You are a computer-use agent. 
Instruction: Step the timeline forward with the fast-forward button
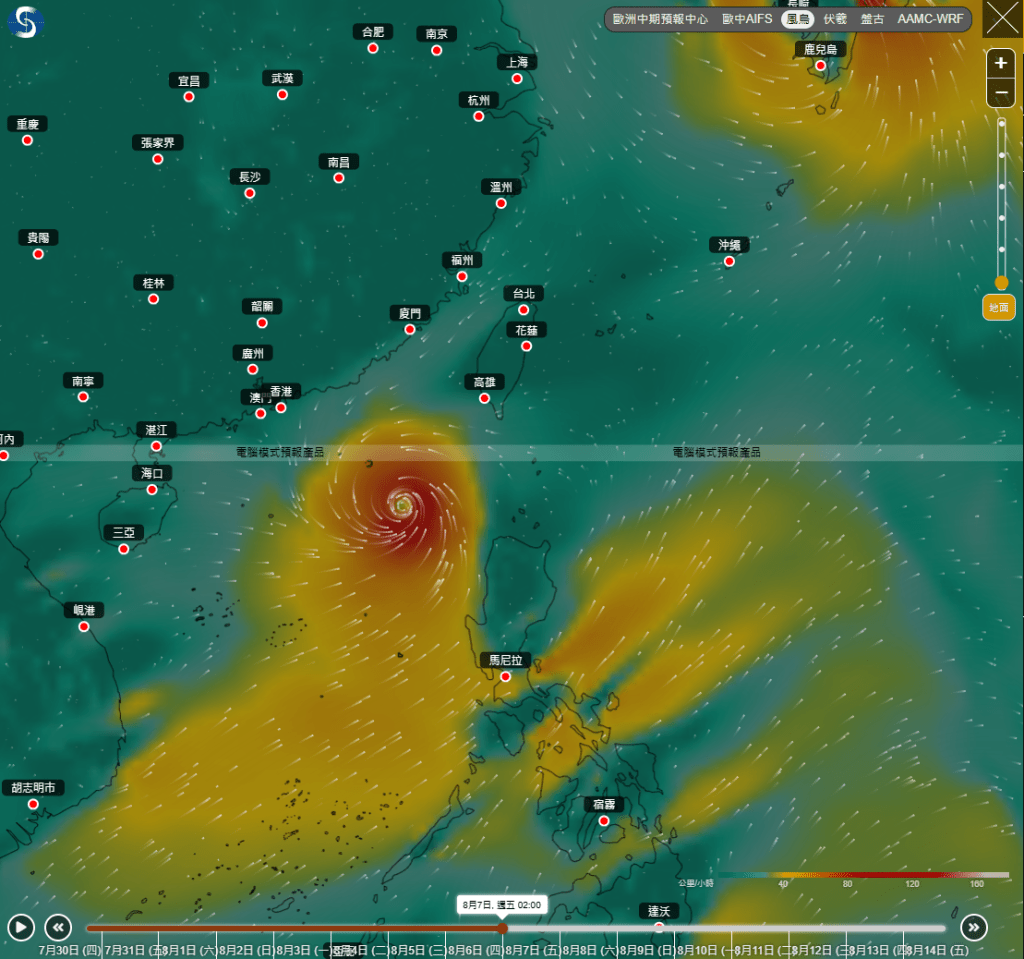click(974, 927)
